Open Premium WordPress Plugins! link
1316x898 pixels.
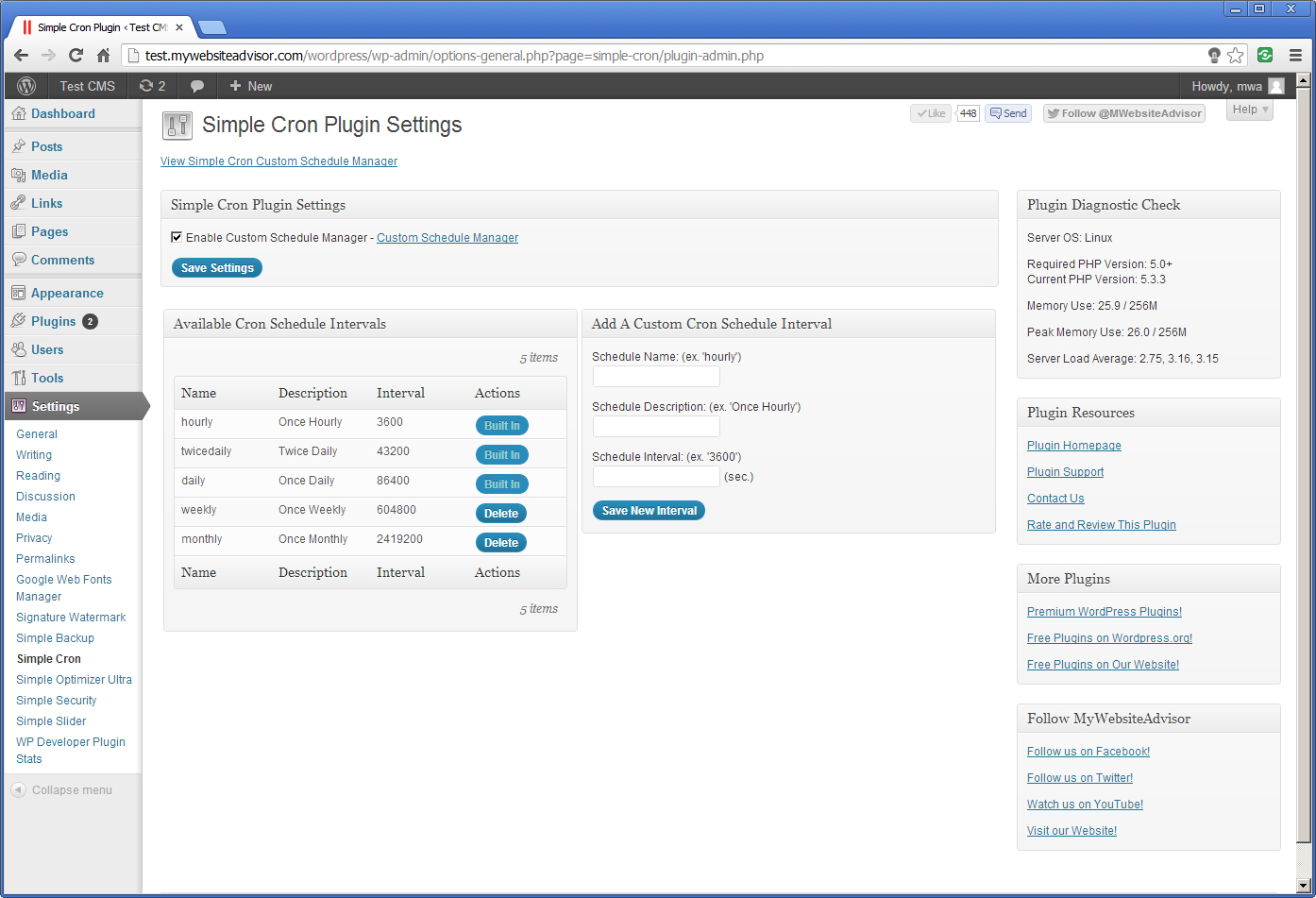tap(1105, 612)
